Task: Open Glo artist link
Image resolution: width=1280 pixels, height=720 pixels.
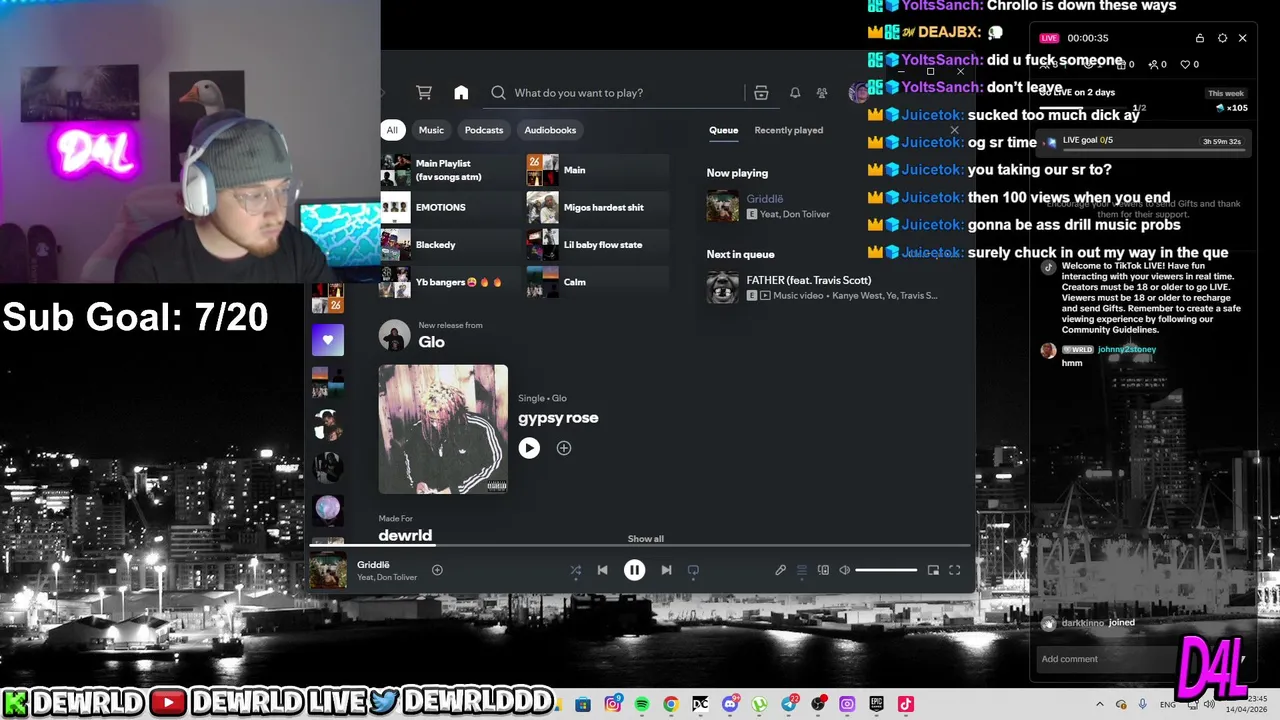Action: (x=431, y=342)
